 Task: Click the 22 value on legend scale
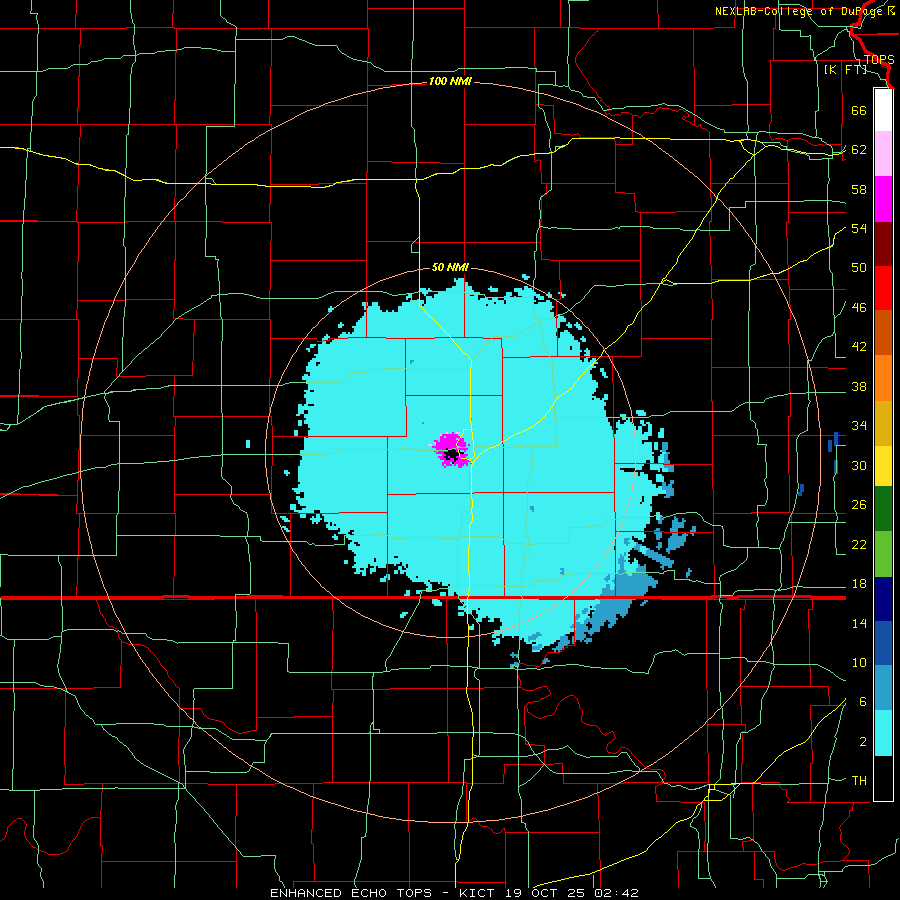(859, 544)
